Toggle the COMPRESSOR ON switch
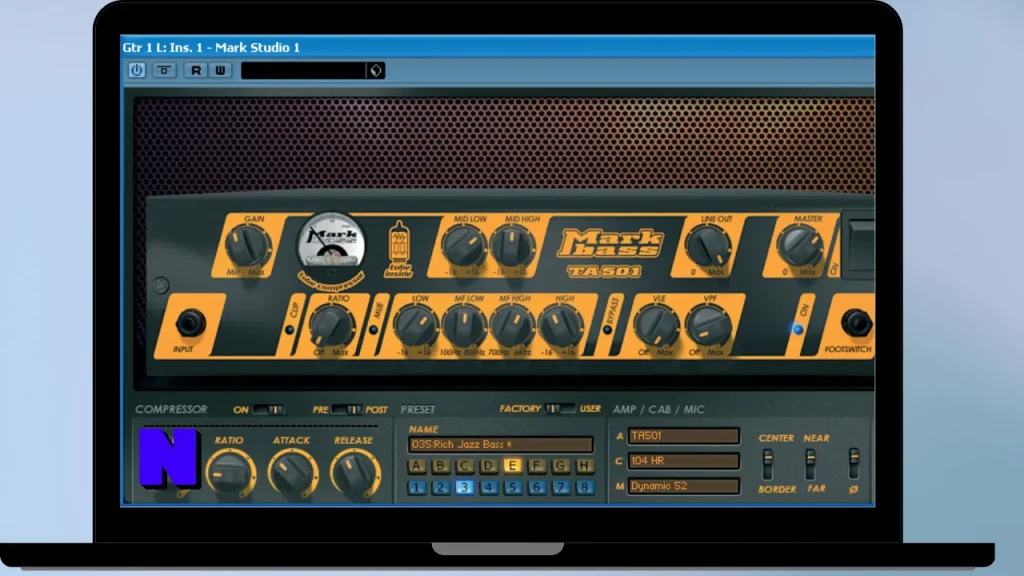The image size is (1024, 576). pos(268,409)
